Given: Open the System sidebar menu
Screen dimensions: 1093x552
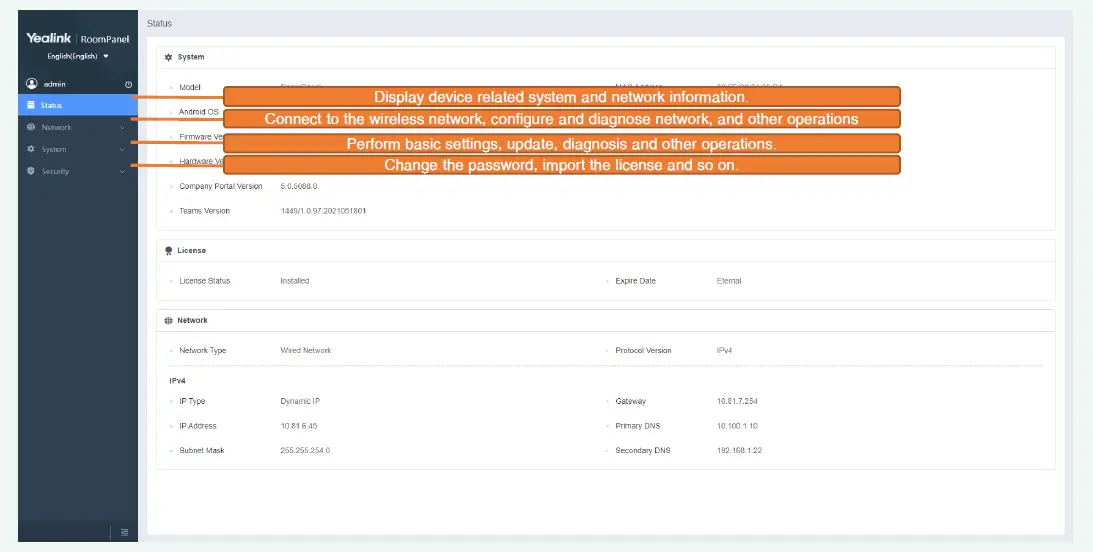Looking at the screenshot, I should [78, 149].
